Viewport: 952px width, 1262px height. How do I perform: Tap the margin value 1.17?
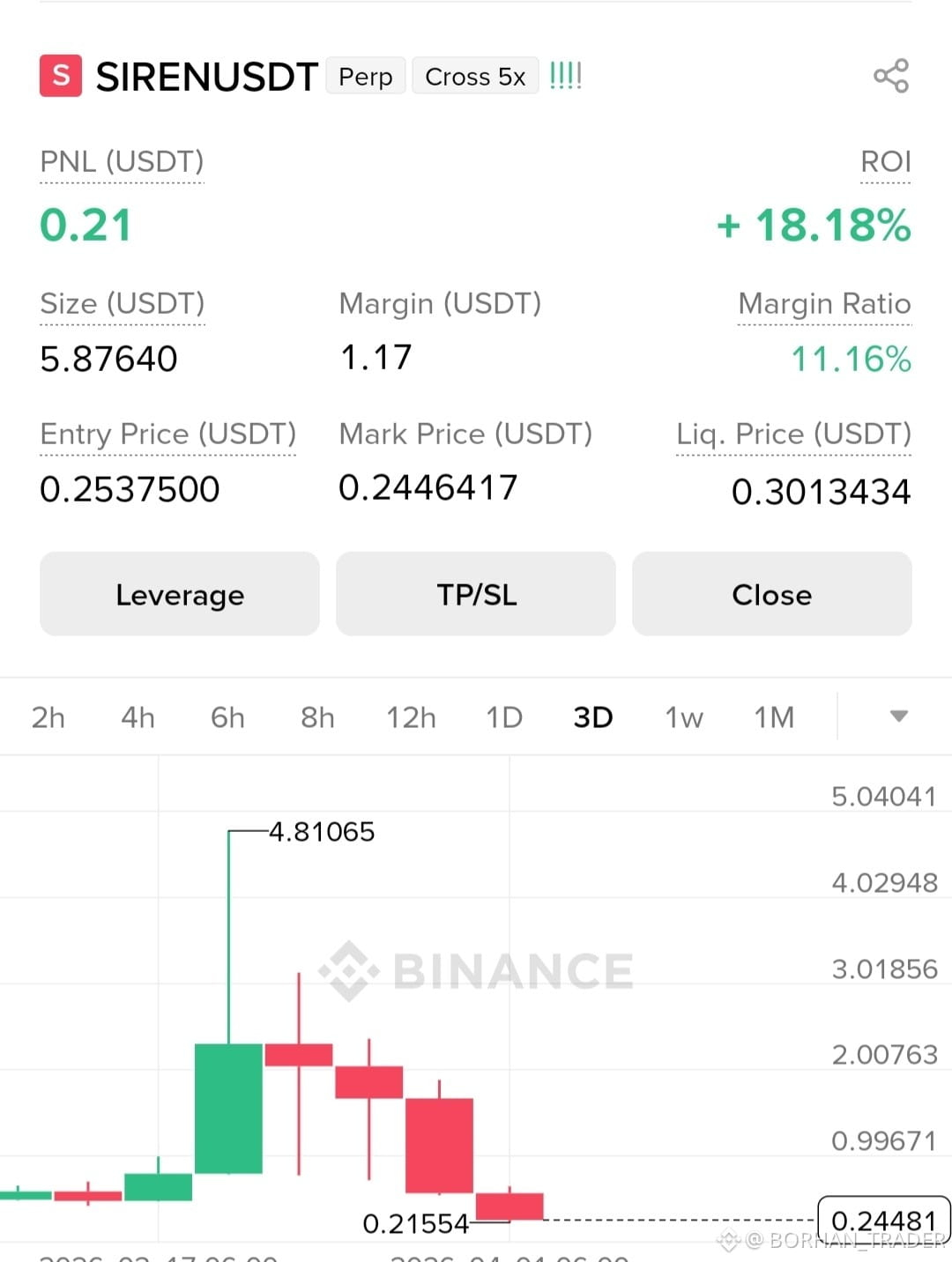coord(376,358)
